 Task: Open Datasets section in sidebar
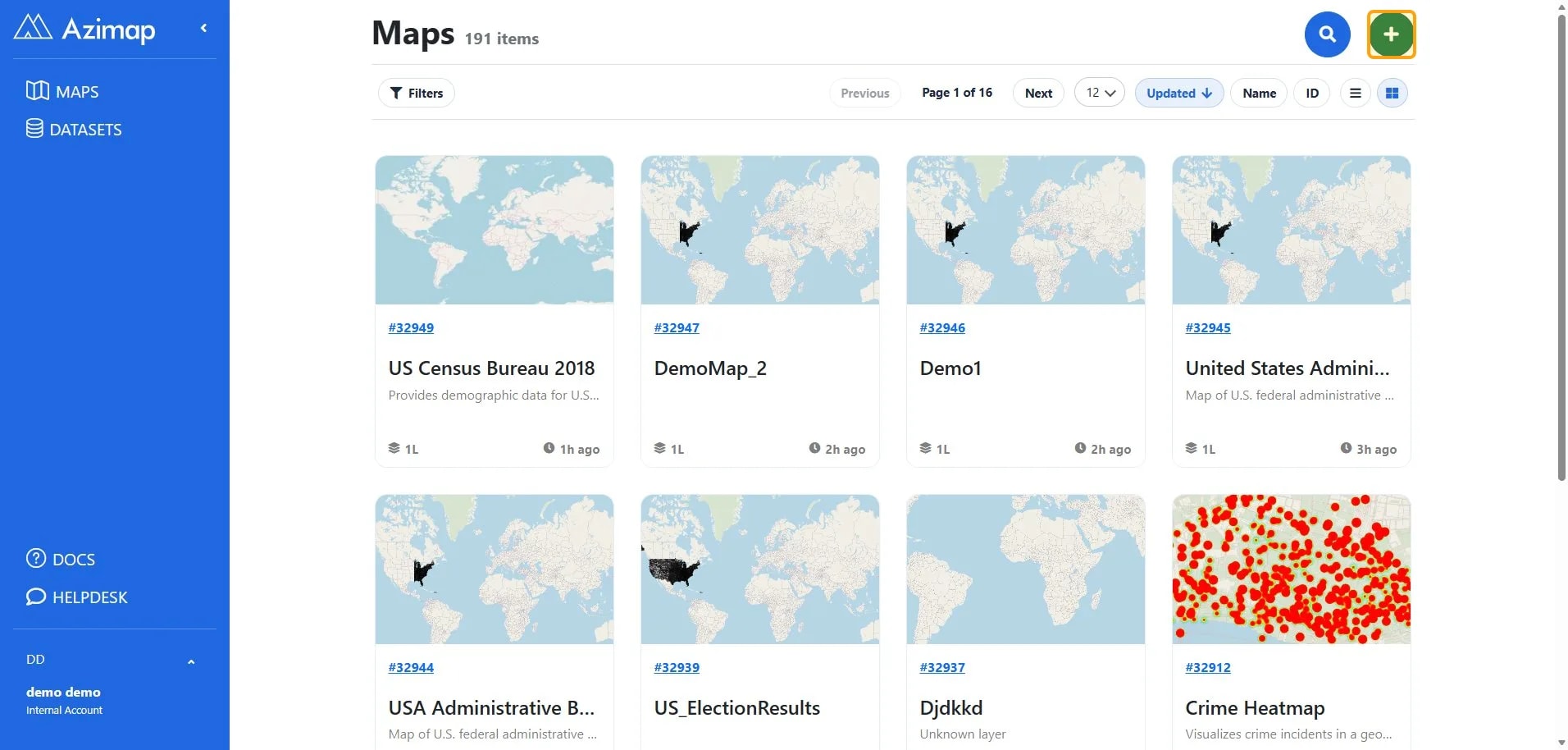[74, 129]
